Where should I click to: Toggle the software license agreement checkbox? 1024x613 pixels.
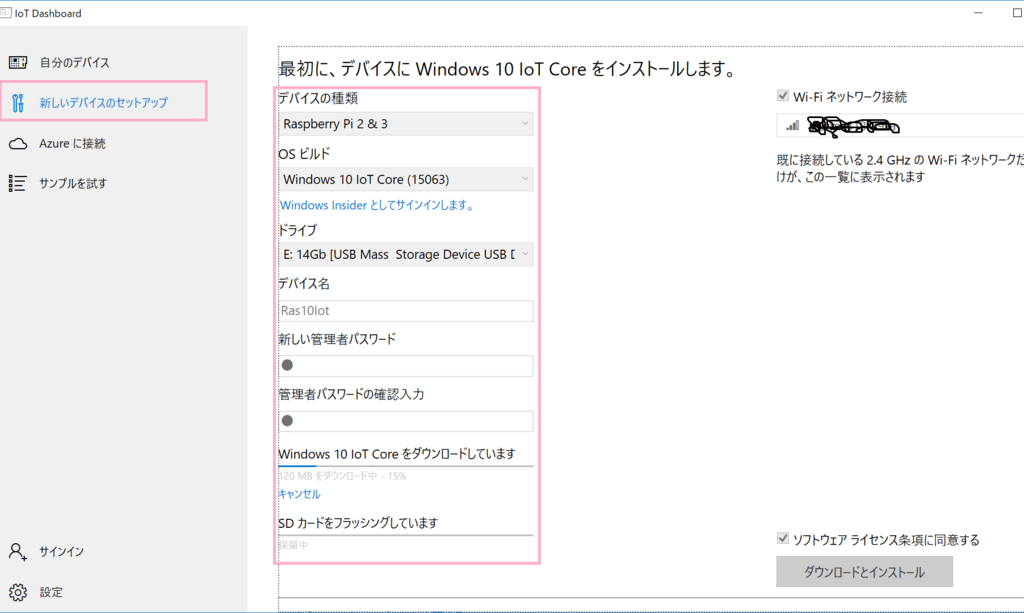782,539
